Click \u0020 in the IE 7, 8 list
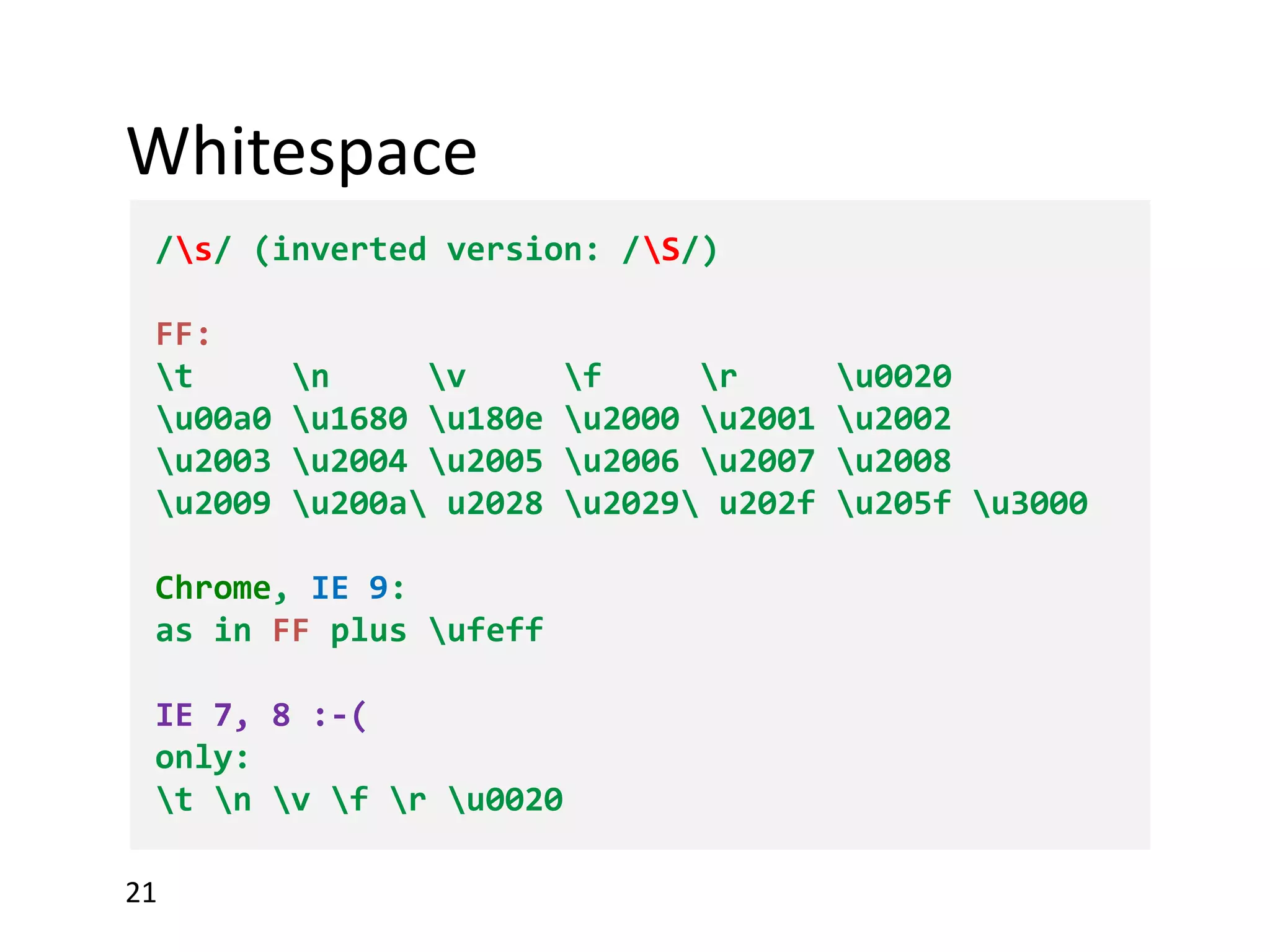This screenshot has height=952, width=1270. coord(505,799)
